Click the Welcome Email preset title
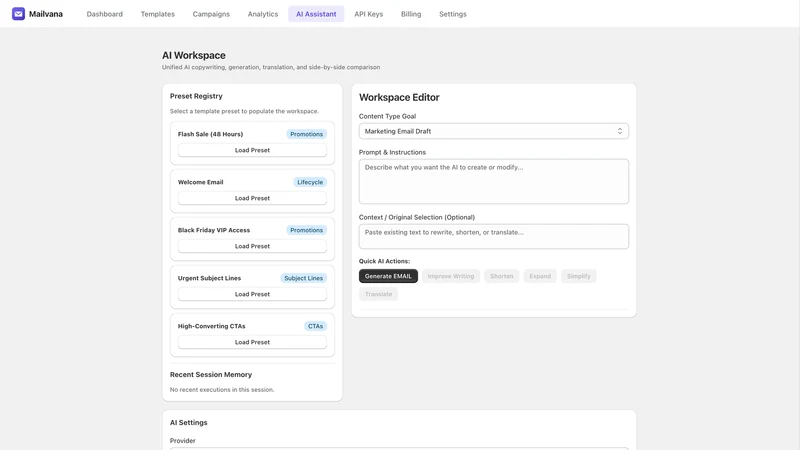This screenshot has width=800, height=450. tap(201, 182)
